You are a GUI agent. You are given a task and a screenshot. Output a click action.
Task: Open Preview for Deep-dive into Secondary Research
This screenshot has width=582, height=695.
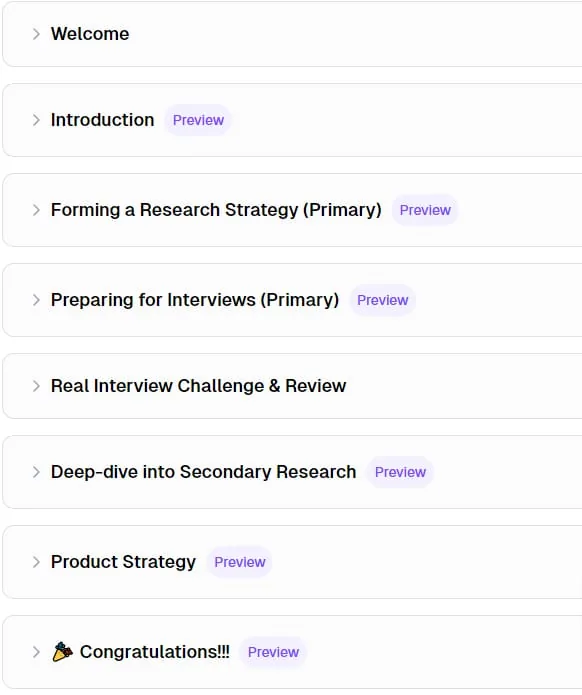click(x=400, y=472)
